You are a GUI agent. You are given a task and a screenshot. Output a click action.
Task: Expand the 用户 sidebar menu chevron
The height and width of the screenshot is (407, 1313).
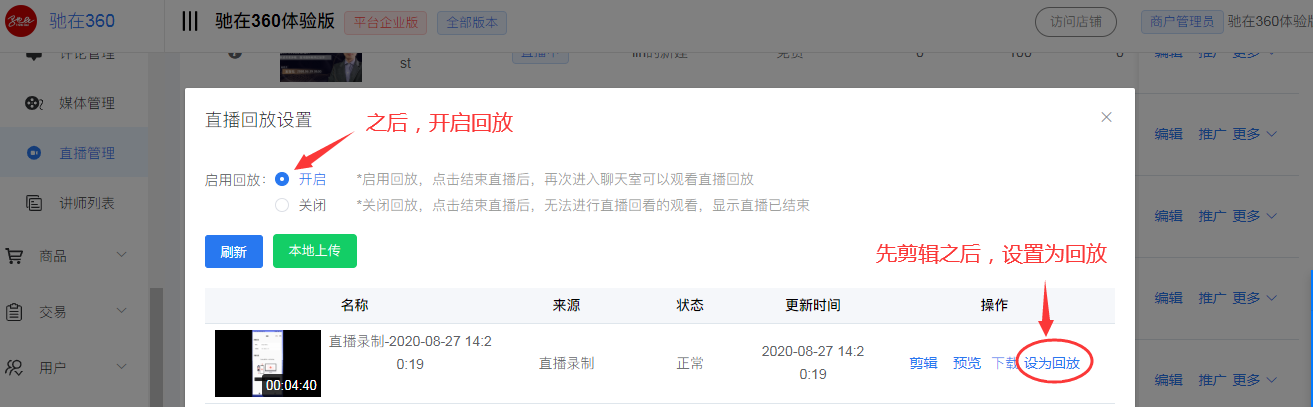tap(122, 368)
